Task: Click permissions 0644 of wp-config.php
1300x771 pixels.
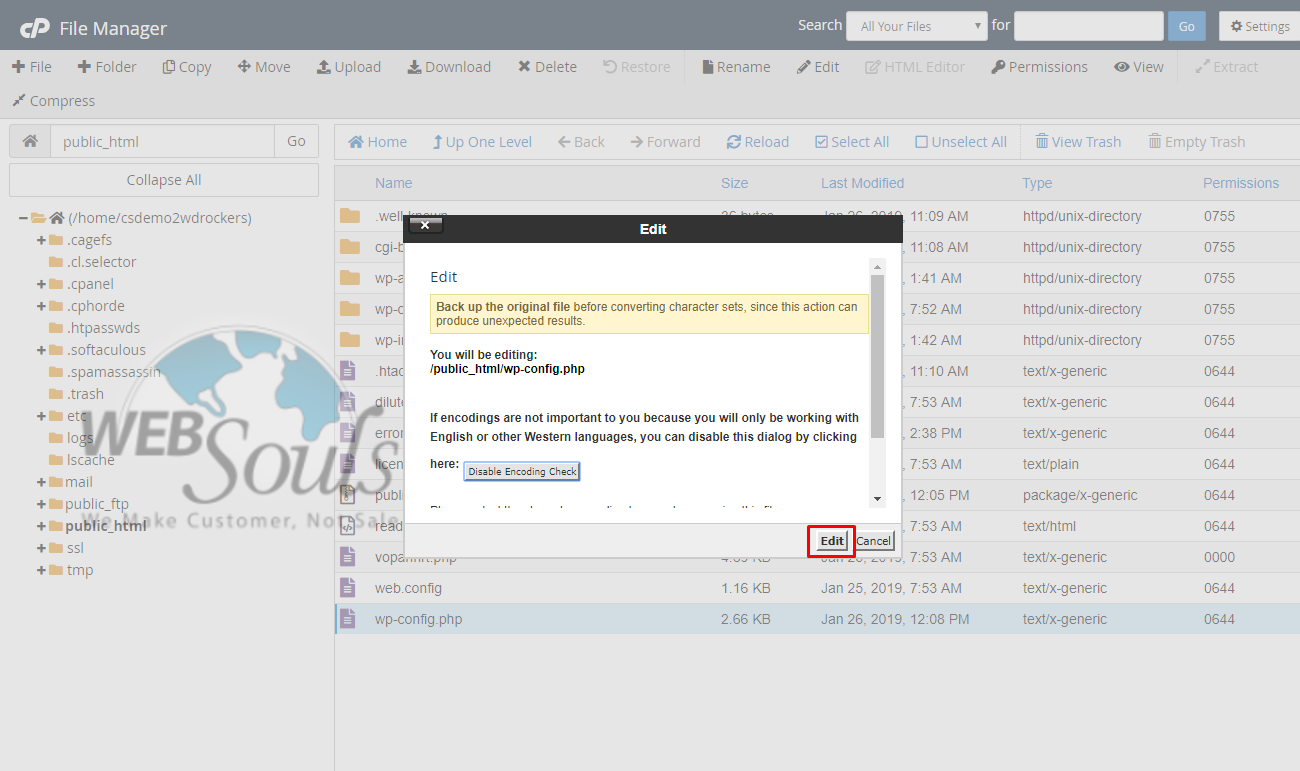Action: tap(1219, 619)
